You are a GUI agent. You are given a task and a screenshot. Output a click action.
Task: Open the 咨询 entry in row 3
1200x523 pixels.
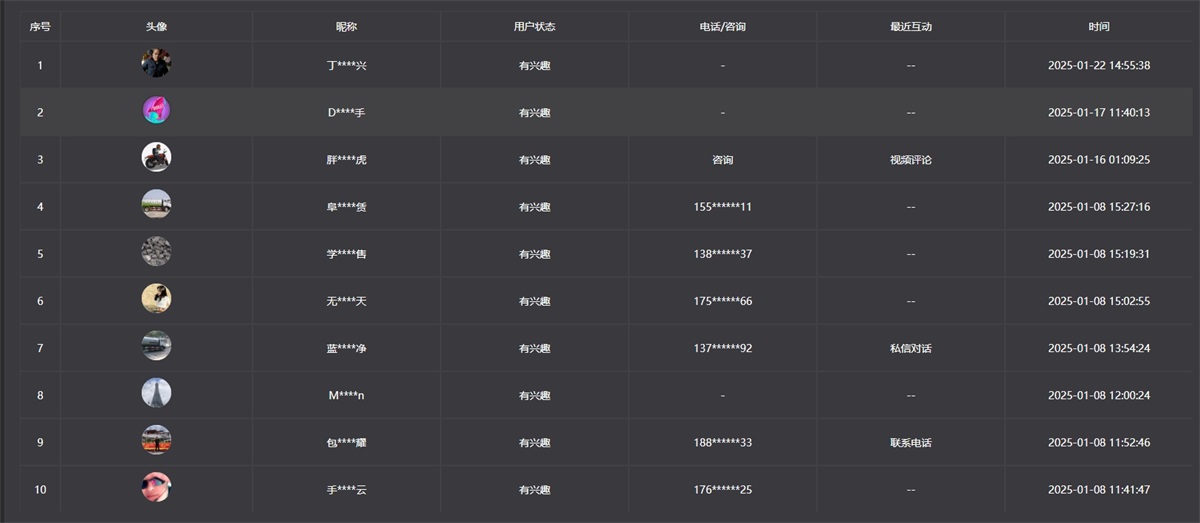(x=722, y=160)
